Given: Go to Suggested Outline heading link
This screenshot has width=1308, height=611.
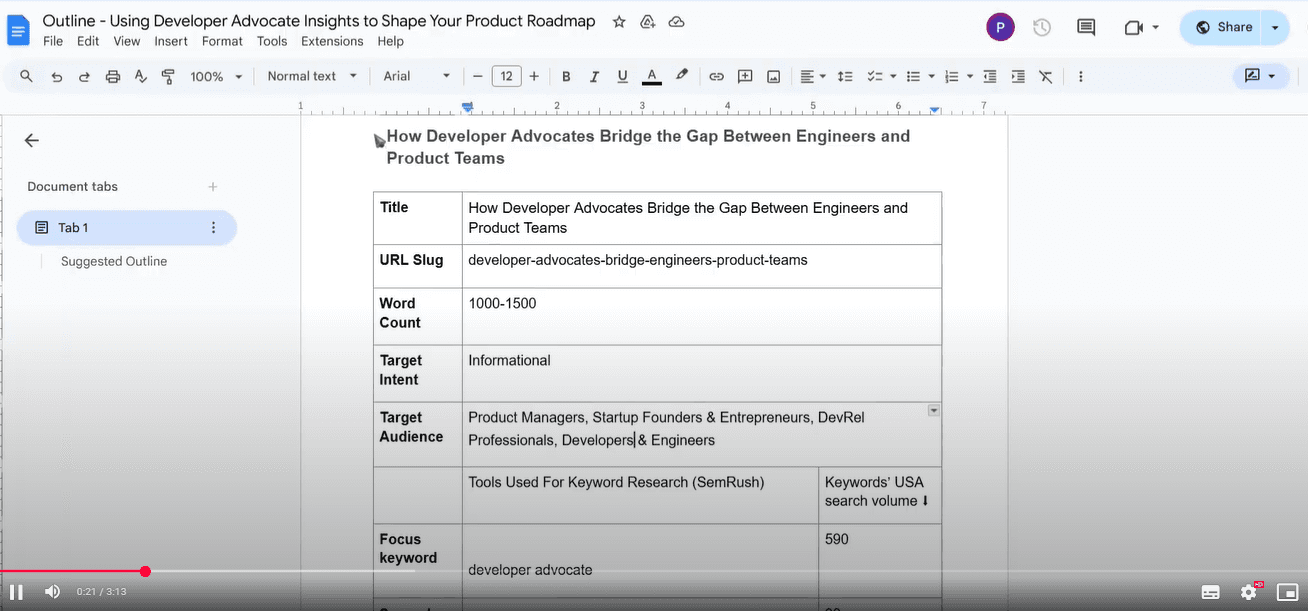Looking at the screenshot, I should click(x=114, y=261).
